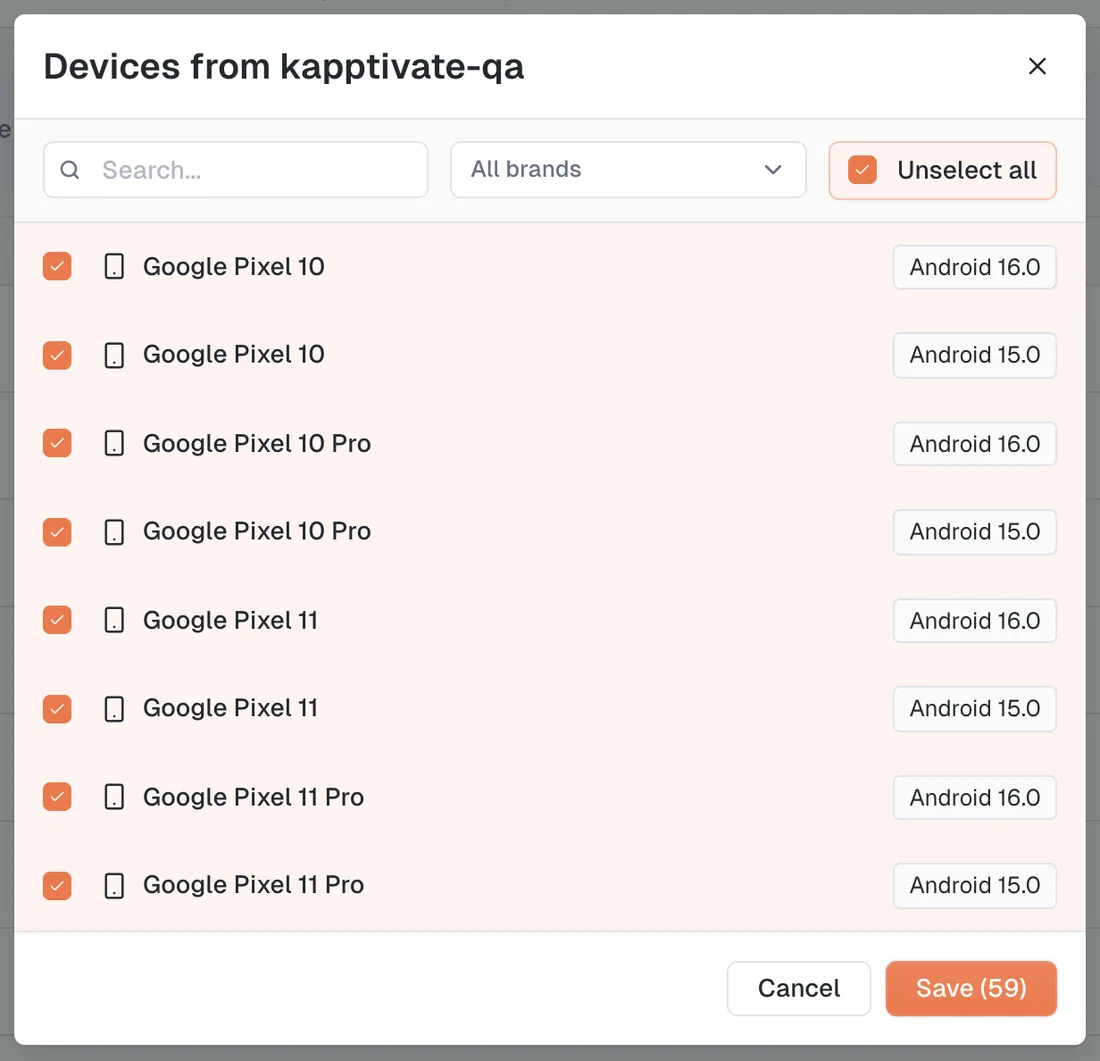Uncheck Google Pixel 10 with Android 16.0
This screenshot has width=1100, height=1061.
click(57, 267)
